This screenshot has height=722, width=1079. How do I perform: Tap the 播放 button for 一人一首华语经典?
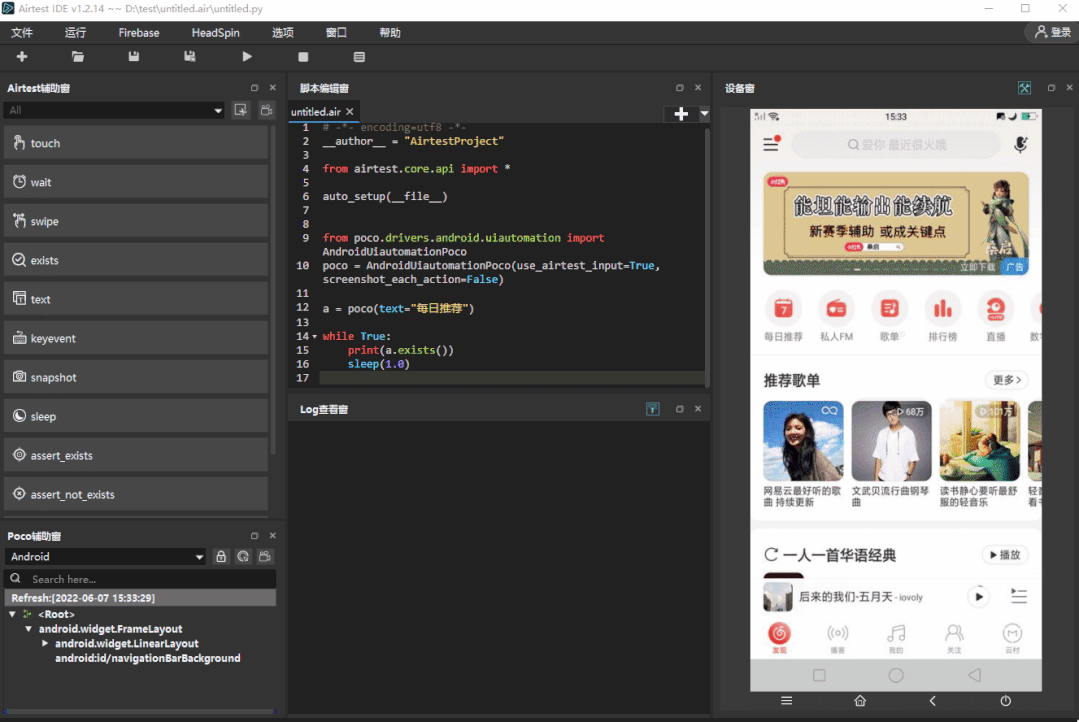(x=1005, y=555)
